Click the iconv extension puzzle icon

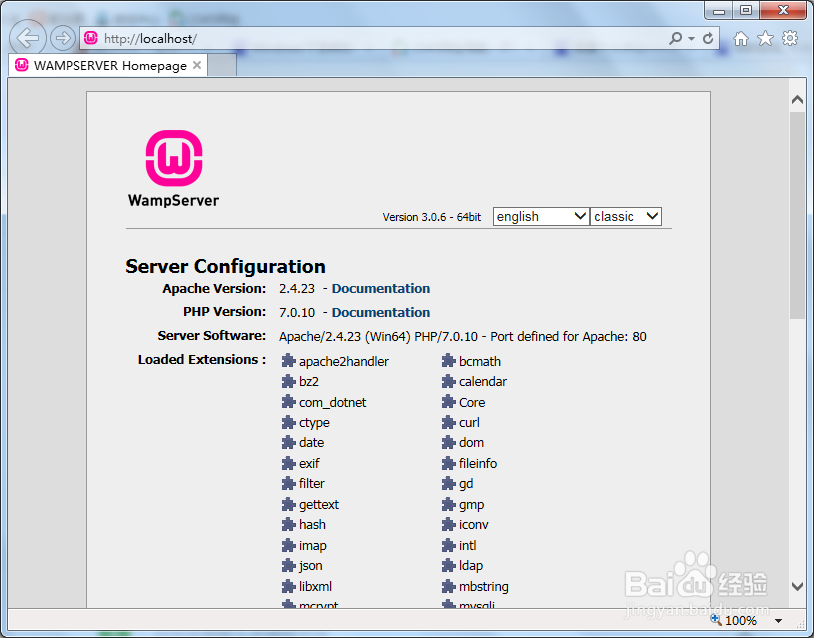(449, 525)
